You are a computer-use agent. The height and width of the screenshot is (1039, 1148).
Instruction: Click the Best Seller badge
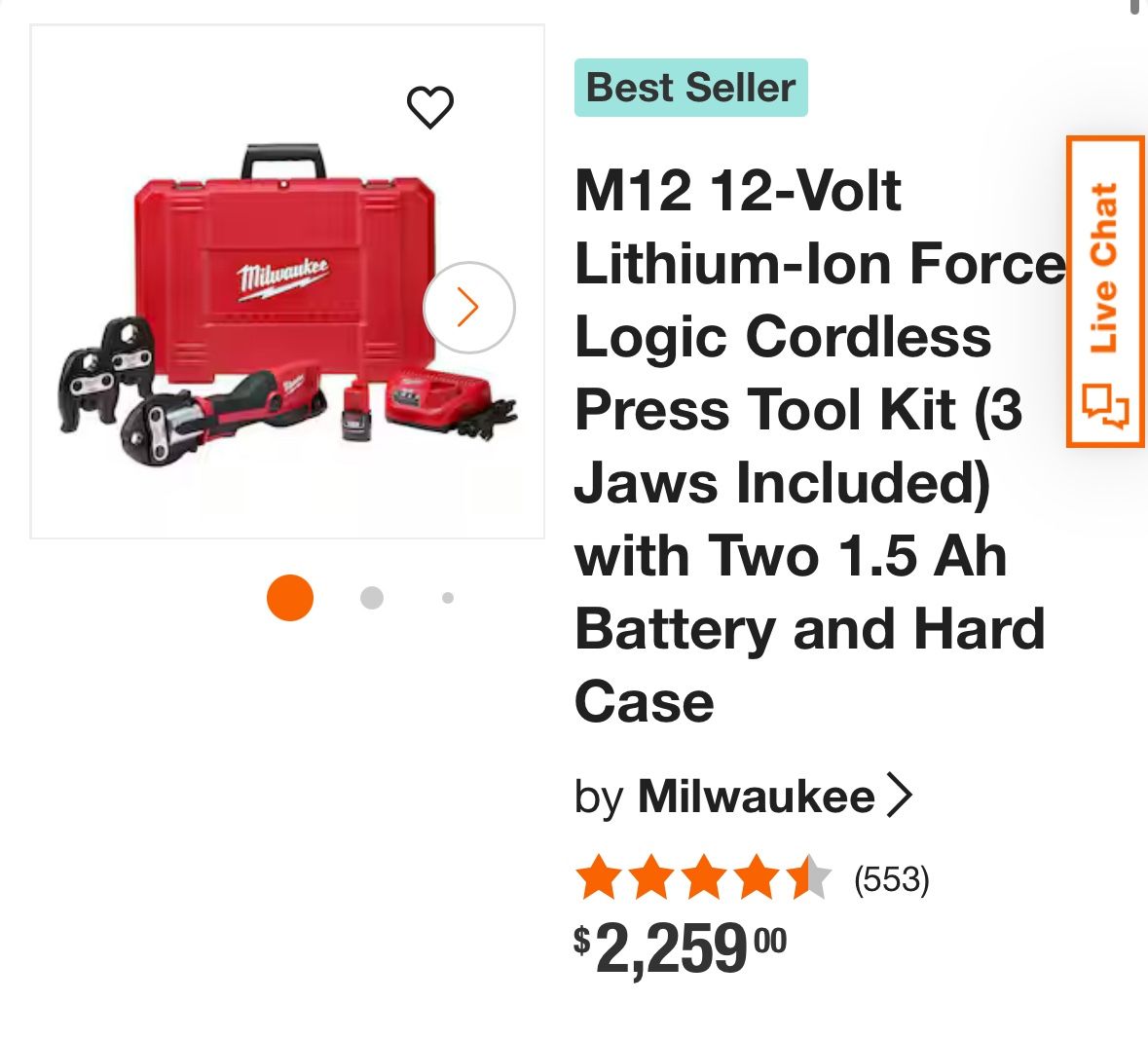tap(690, 88)
